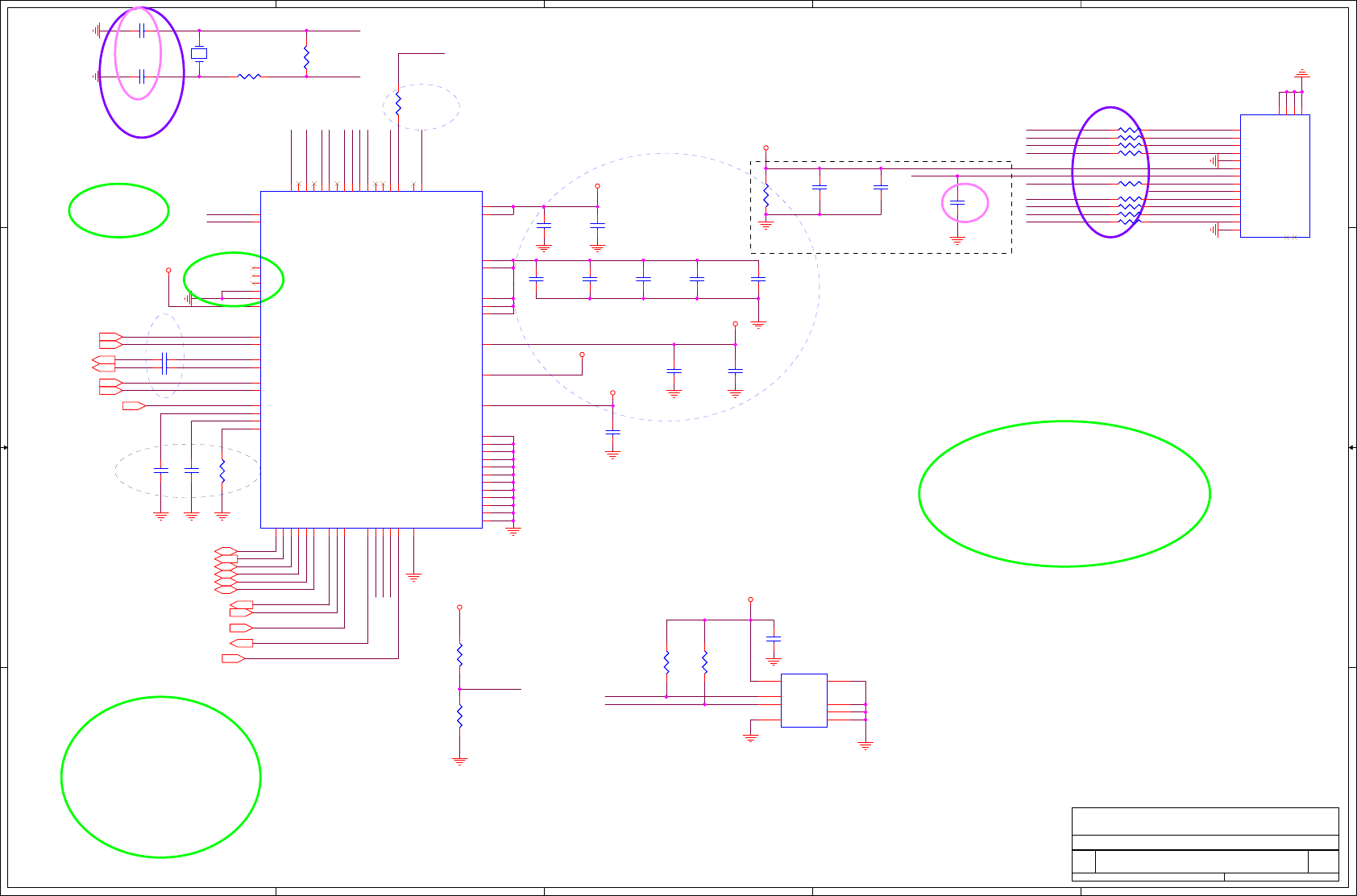Image resolution: width=1357 pixels, height=896 pixels.
Task: Click the series resistor on the crystal output line
Action: point(250,77)
